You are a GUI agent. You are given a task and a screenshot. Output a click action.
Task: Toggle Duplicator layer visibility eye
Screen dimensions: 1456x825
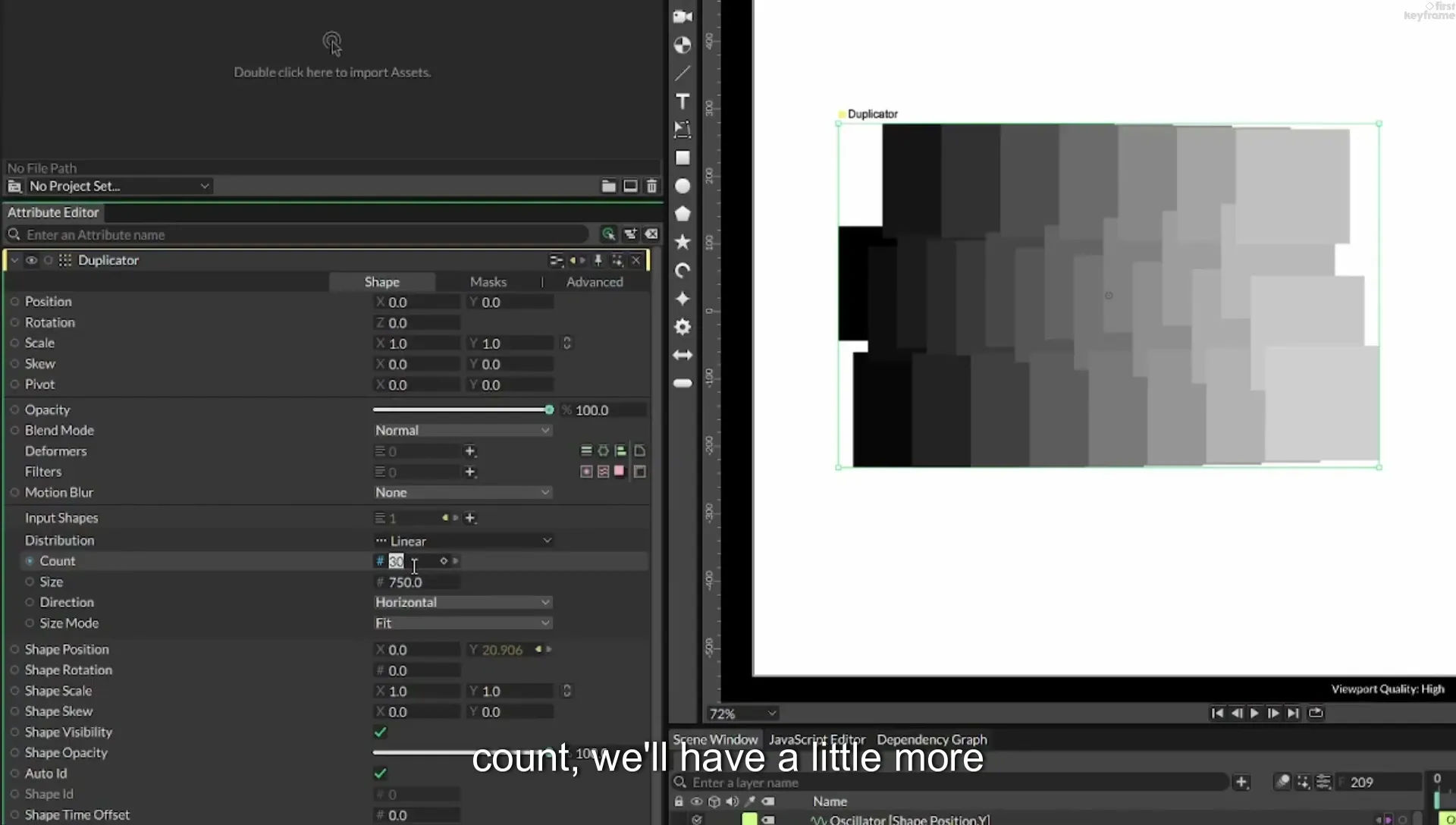[x=31, y=260]
